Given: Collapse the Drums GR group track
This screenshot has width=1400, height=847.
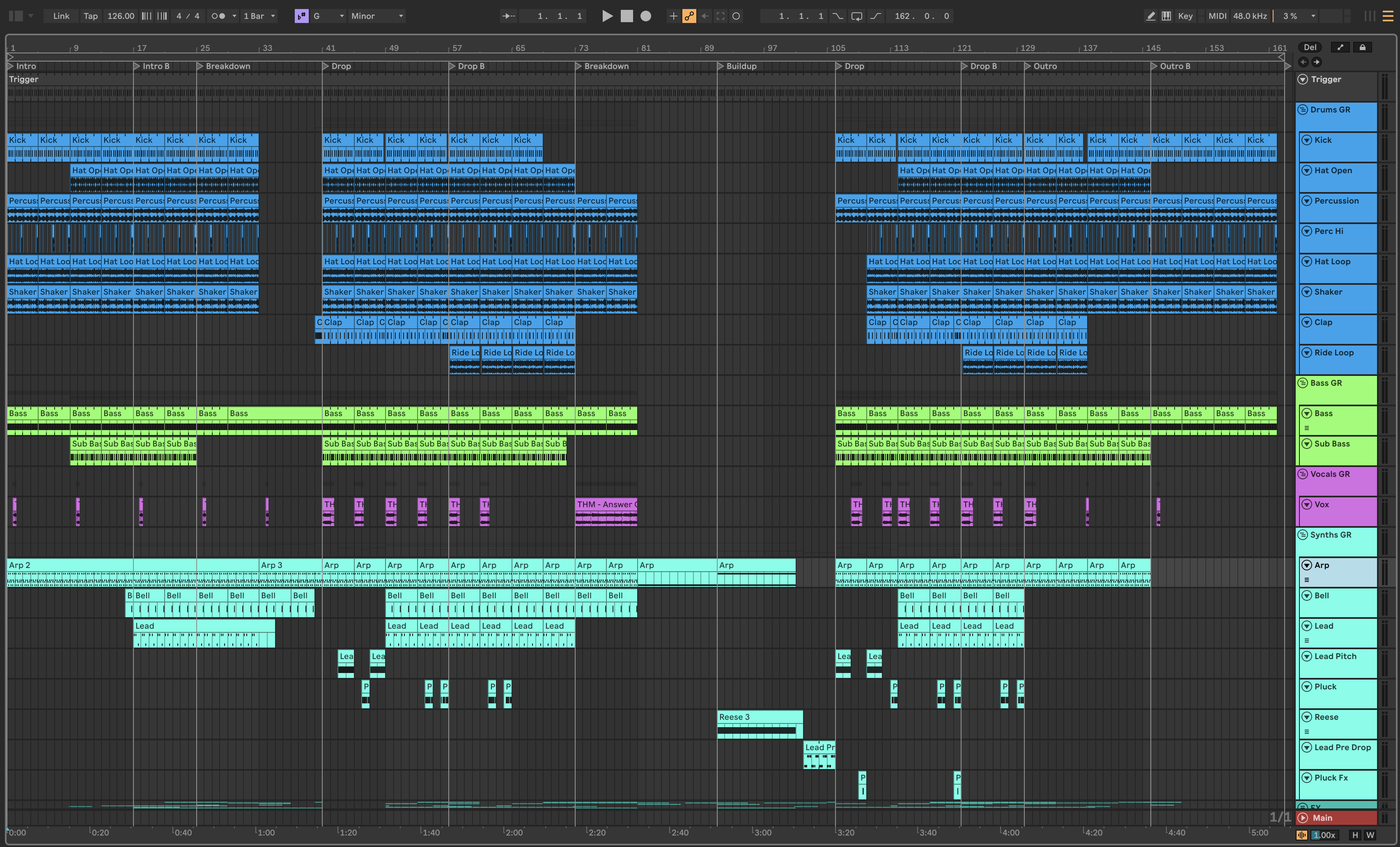Looking at the screenshot, I should tap(1303, 110).
